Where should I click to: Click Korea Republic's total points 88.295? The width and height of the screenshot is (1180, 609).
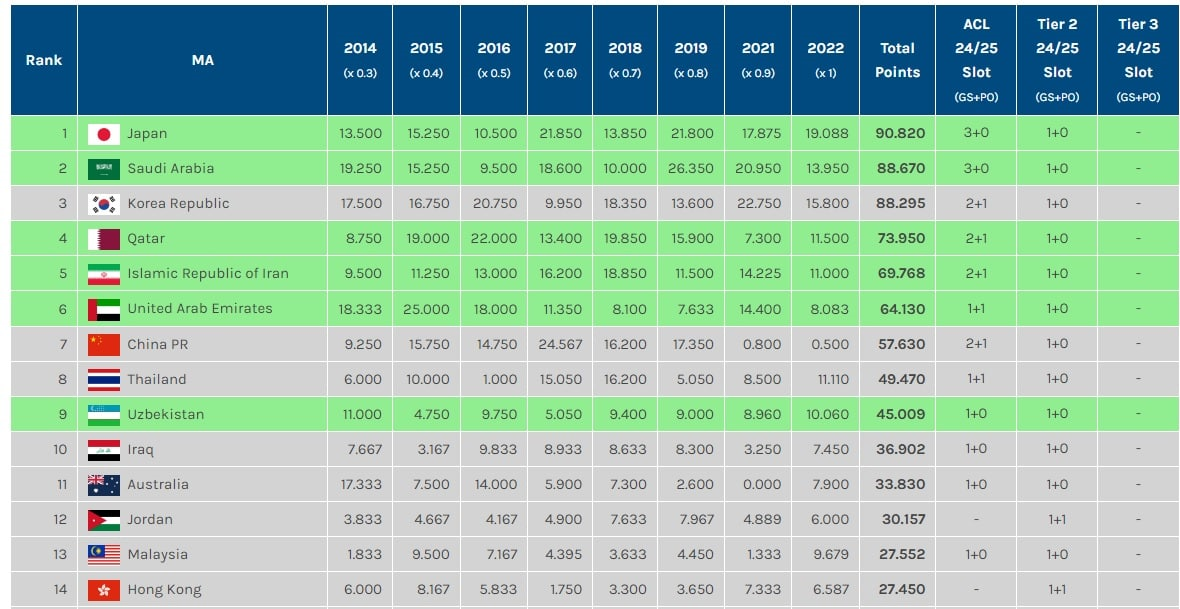pyautogui.click(x=901, y=204)
